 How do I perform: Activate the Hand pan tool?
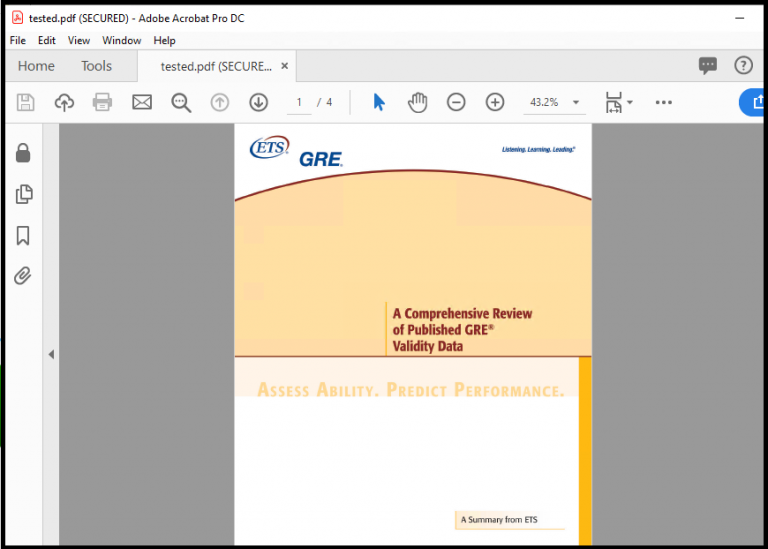(x=417, y=102)
